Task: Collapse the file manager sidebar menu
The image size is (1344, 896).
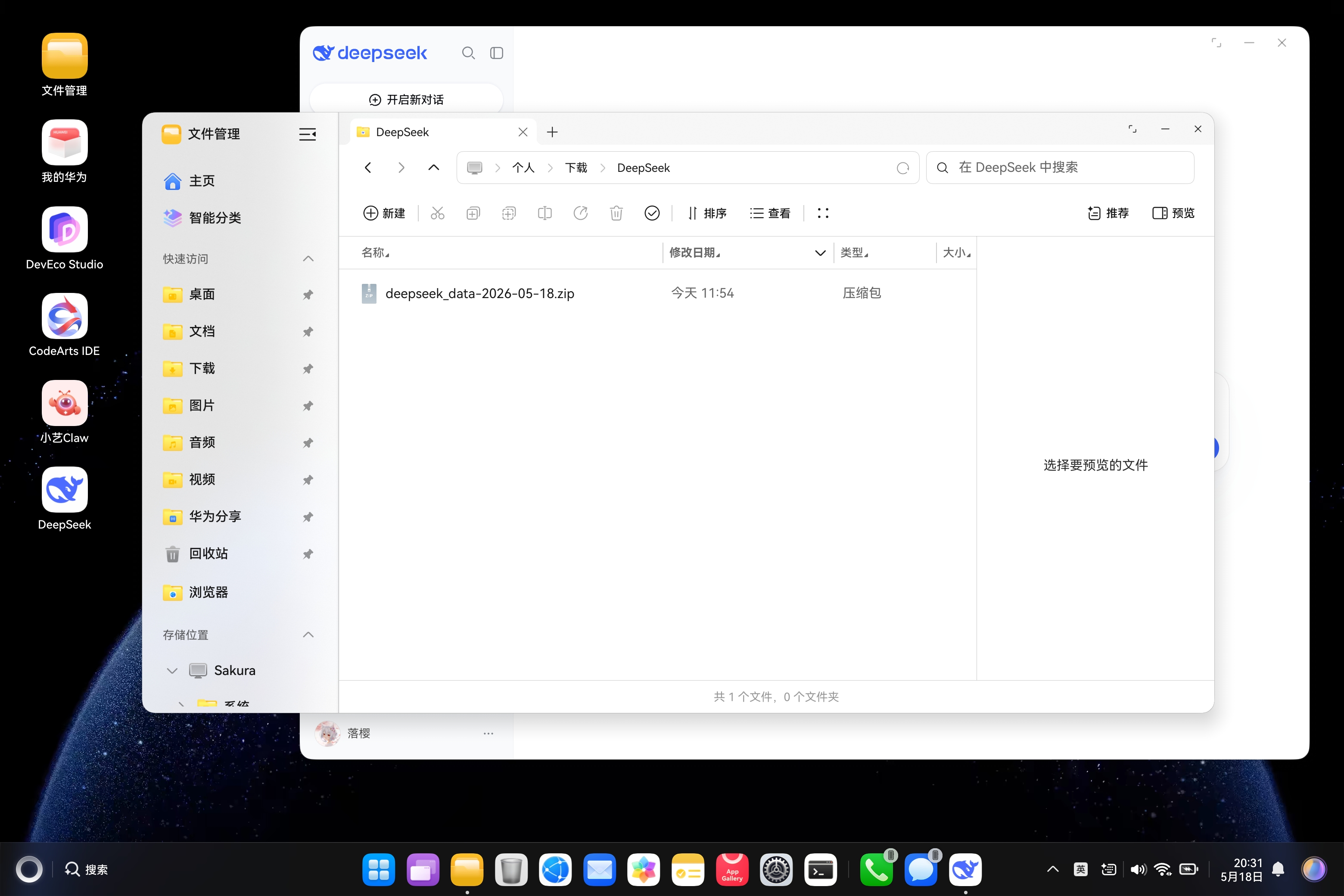Action: point(308,134)
